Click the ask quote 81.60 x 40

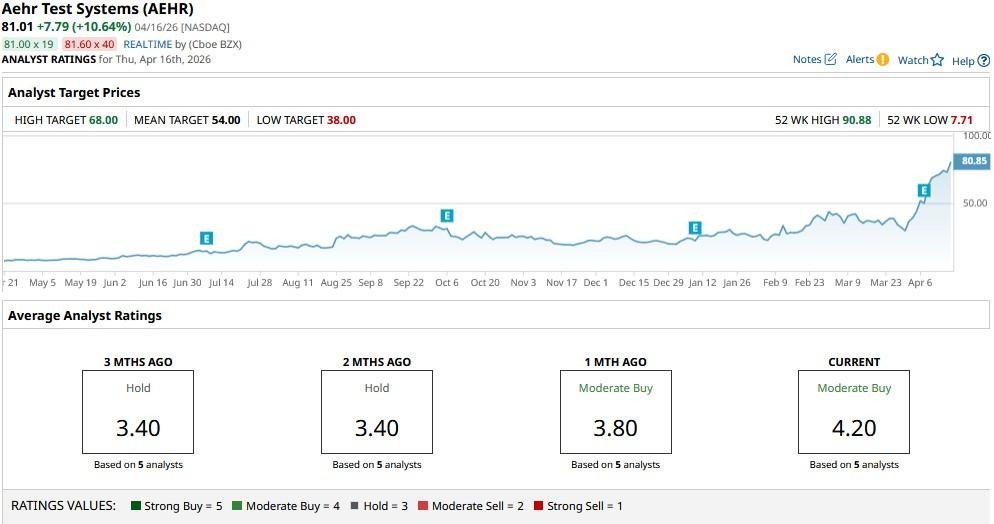pos(89,44)
